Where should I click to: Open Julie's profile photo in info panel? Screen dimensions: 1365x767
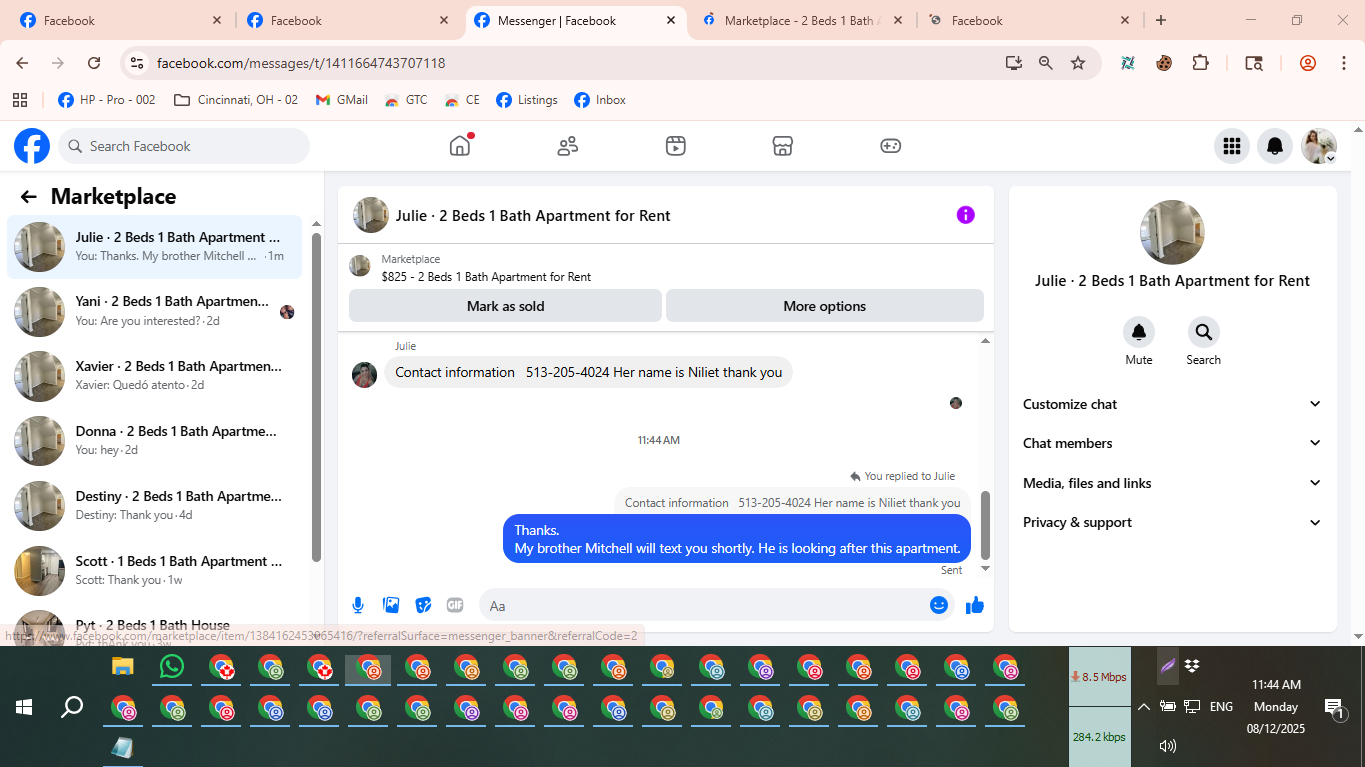(1172, 232)
